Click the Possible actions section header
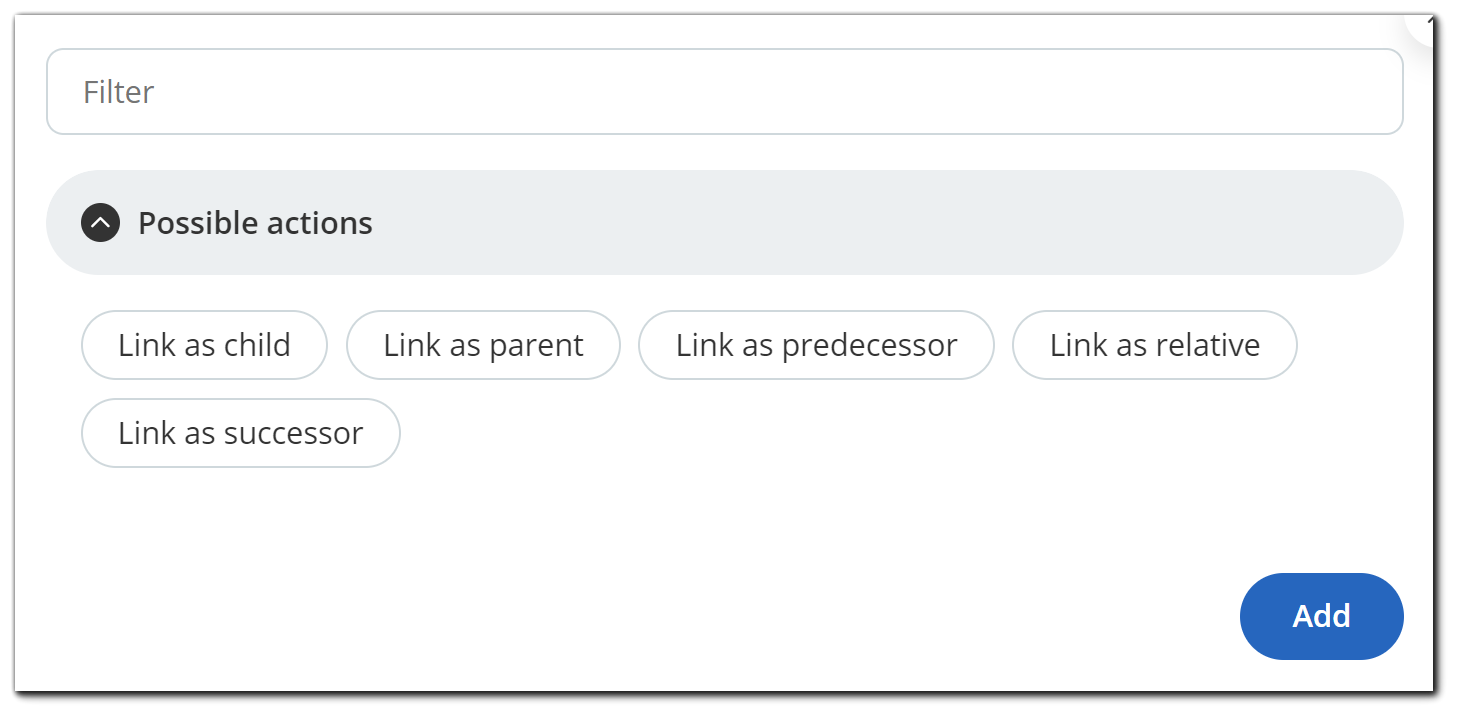 tap(724, 223)
